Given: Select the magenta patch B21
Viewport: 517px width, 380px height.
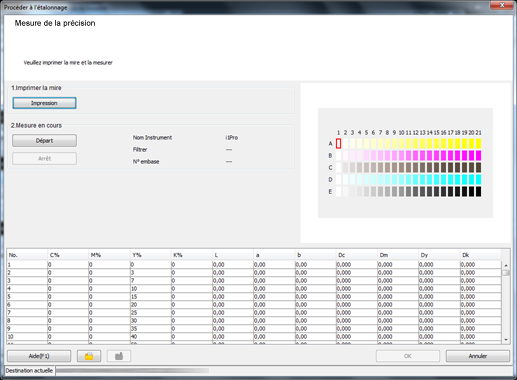Looking at the screenshot, I should tap(478, 156).
